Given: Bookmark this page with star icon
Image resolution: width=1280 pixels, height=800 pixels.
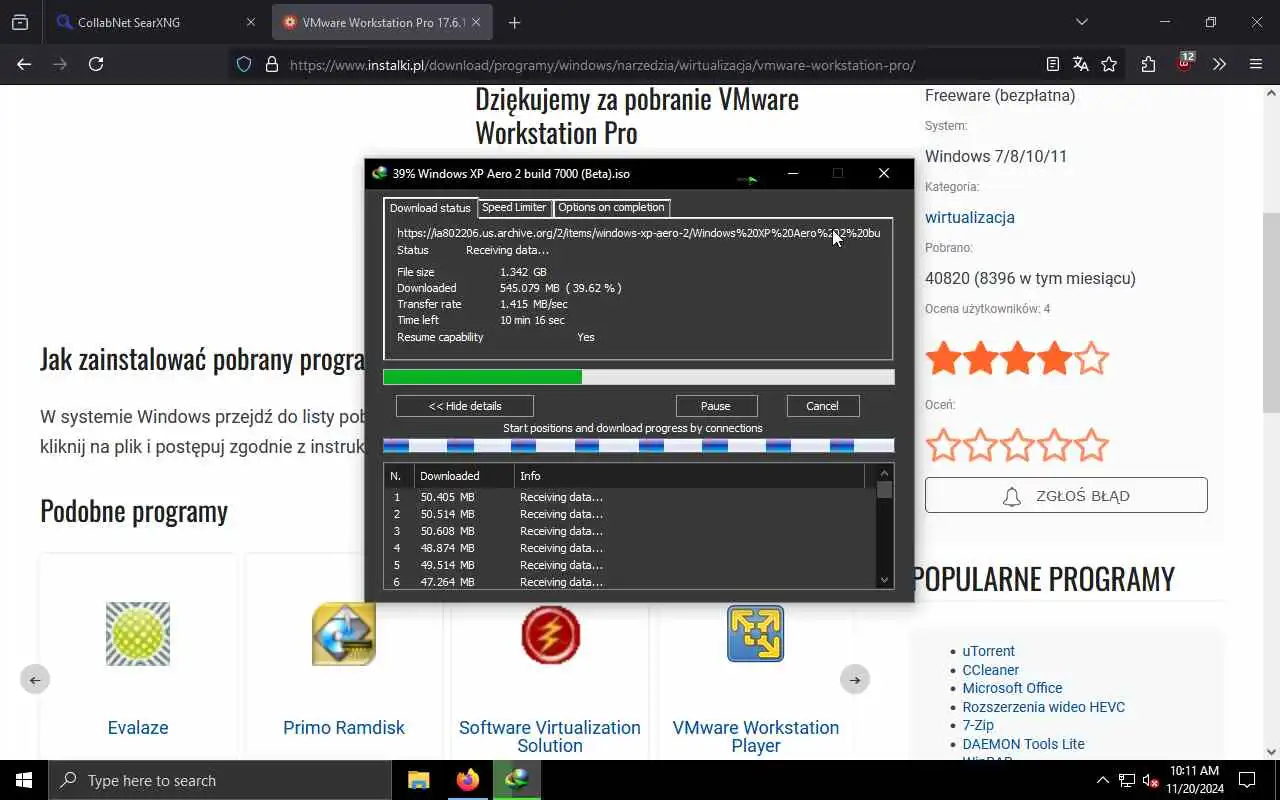Looking at the screenshot, I should point(1109,64).
